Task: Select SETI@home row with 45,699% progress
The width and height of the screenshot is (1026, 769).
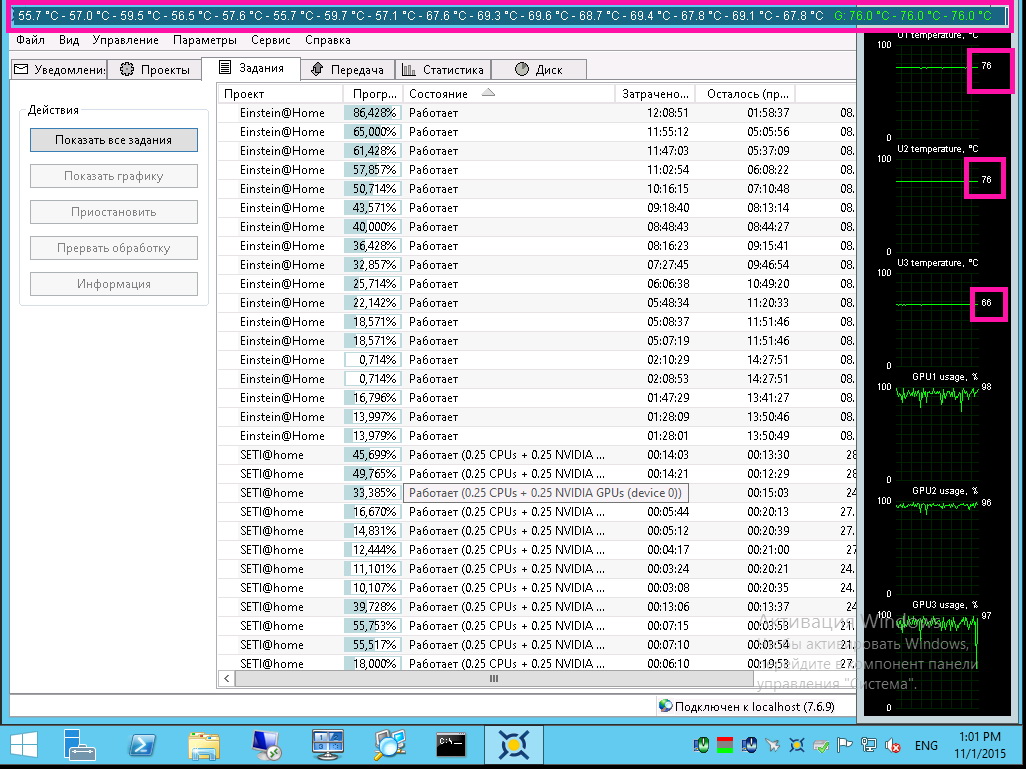Action: (537, 454)
